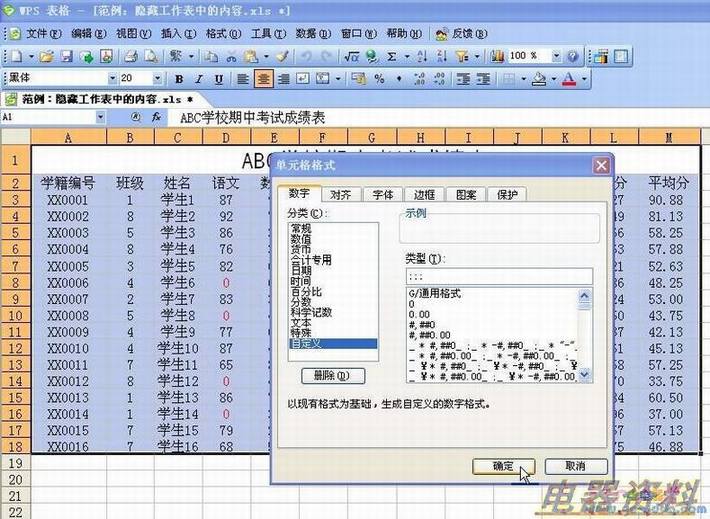710x519 pixels.
Task: Click the Print Preview toolbar icon
Action: [152, 57]
